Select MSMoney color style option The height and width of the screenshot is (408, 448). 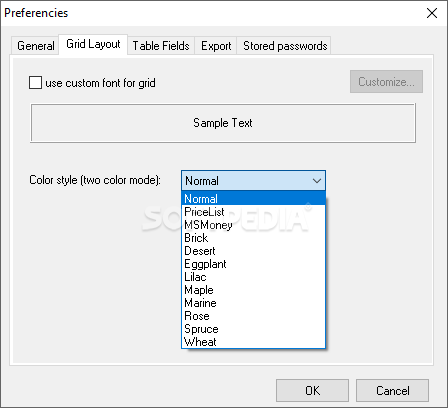pyautogui.click(x=253, y=225)
